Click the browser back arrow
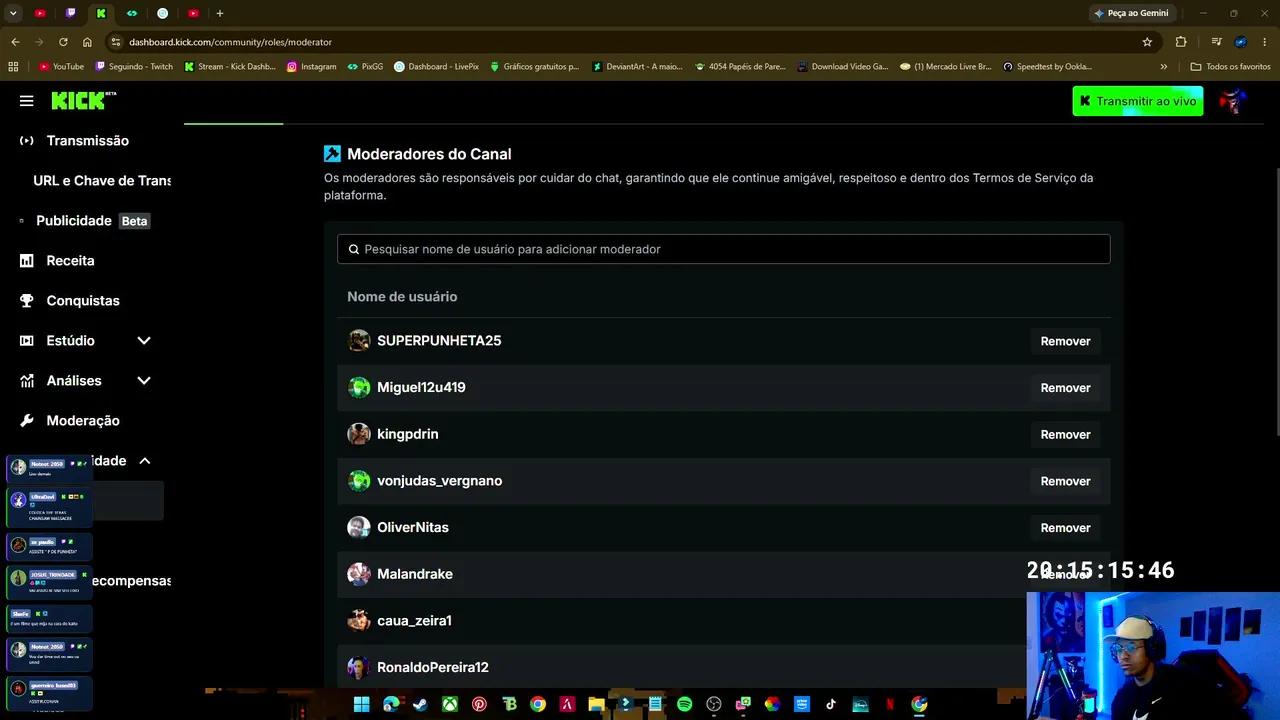 point(15,42)
